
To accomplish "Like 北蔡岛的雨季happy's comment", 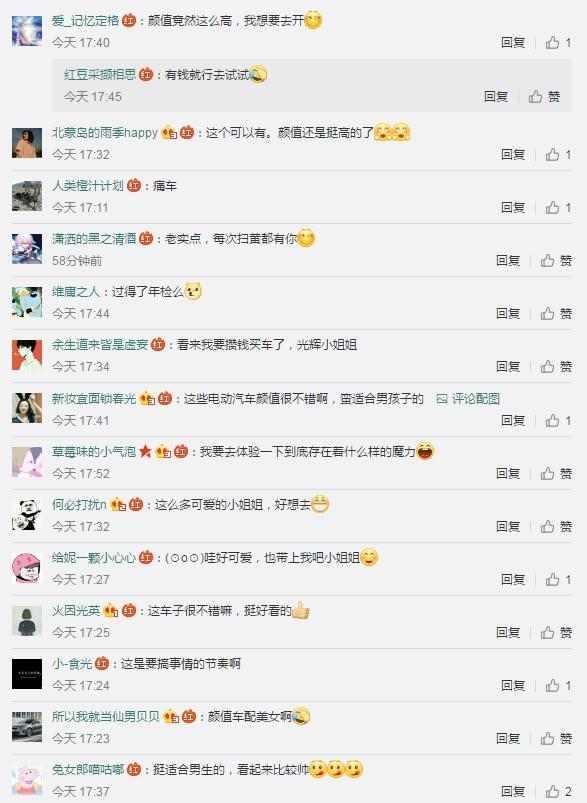I will (558, 154).
